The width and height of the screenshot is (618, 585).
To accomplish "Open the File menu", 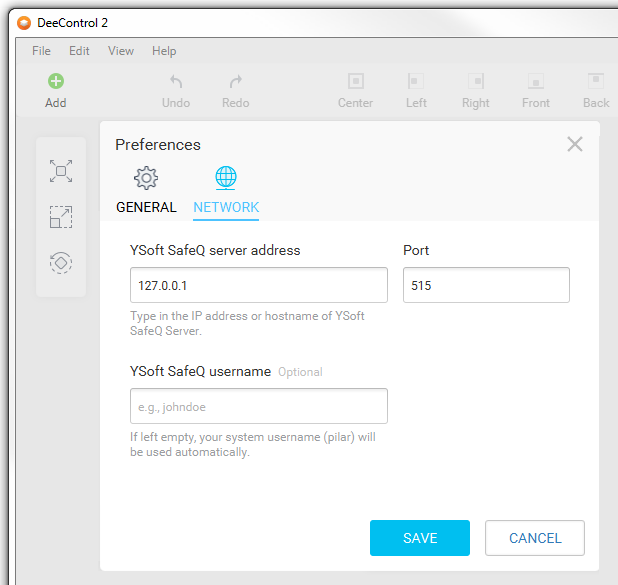I will pyautogui.click(x=41, y=51).
